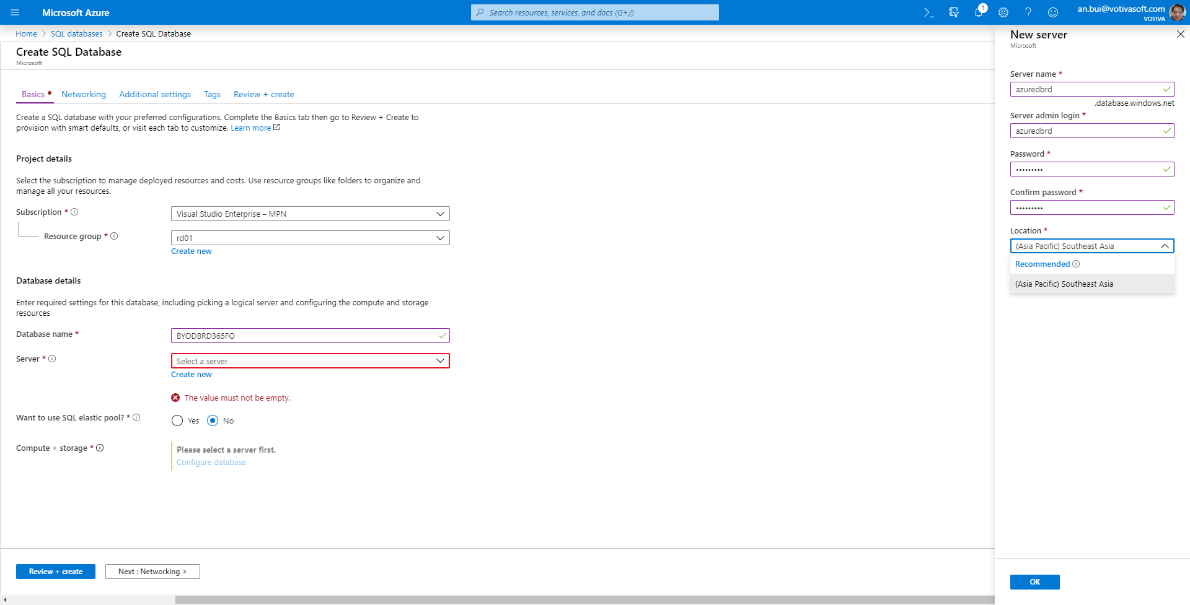The height and width of the screenshot is (605, 1190).
Task: Select Yes for SQL elastic pool
Action: [x=177, y=421]
